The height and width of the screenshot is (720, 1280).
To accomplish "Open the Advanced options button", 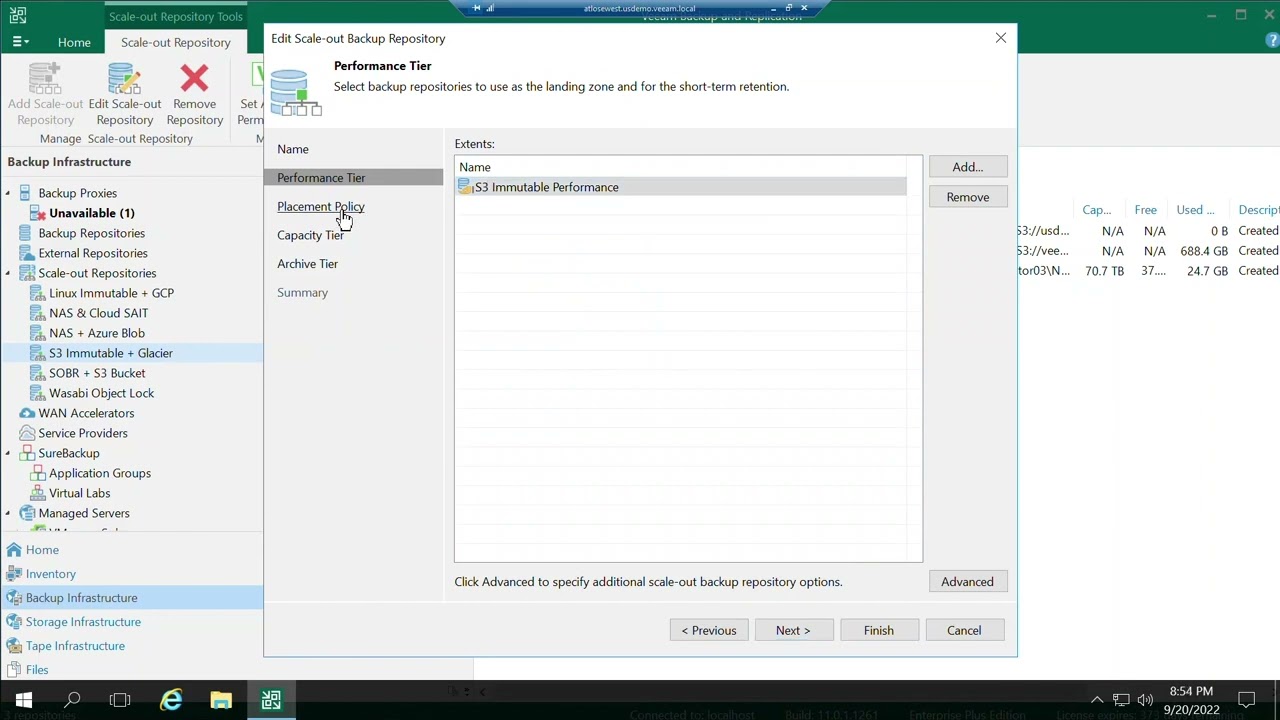I will tap(967, 582).
